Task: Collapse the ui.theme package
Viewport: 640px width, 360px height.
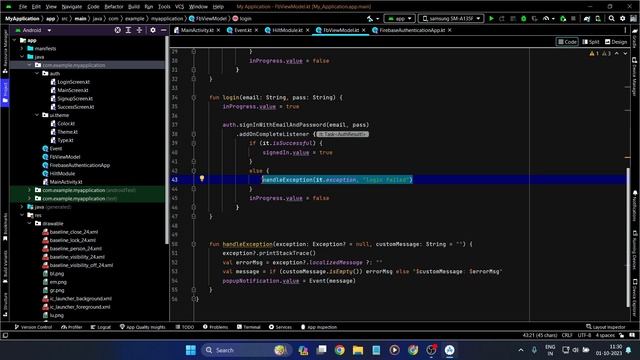Action: 37,115
